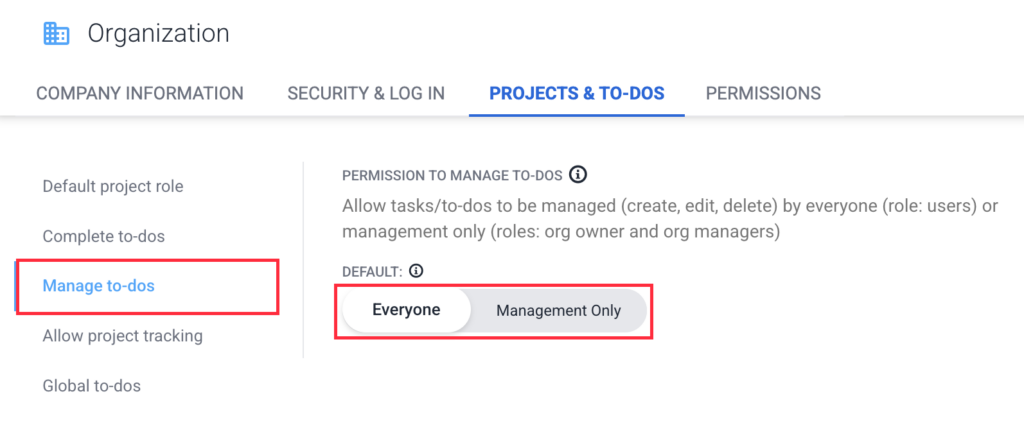
Task: Open Allow project tracking section
Action: pyautogui.click(x=123, y=336)
